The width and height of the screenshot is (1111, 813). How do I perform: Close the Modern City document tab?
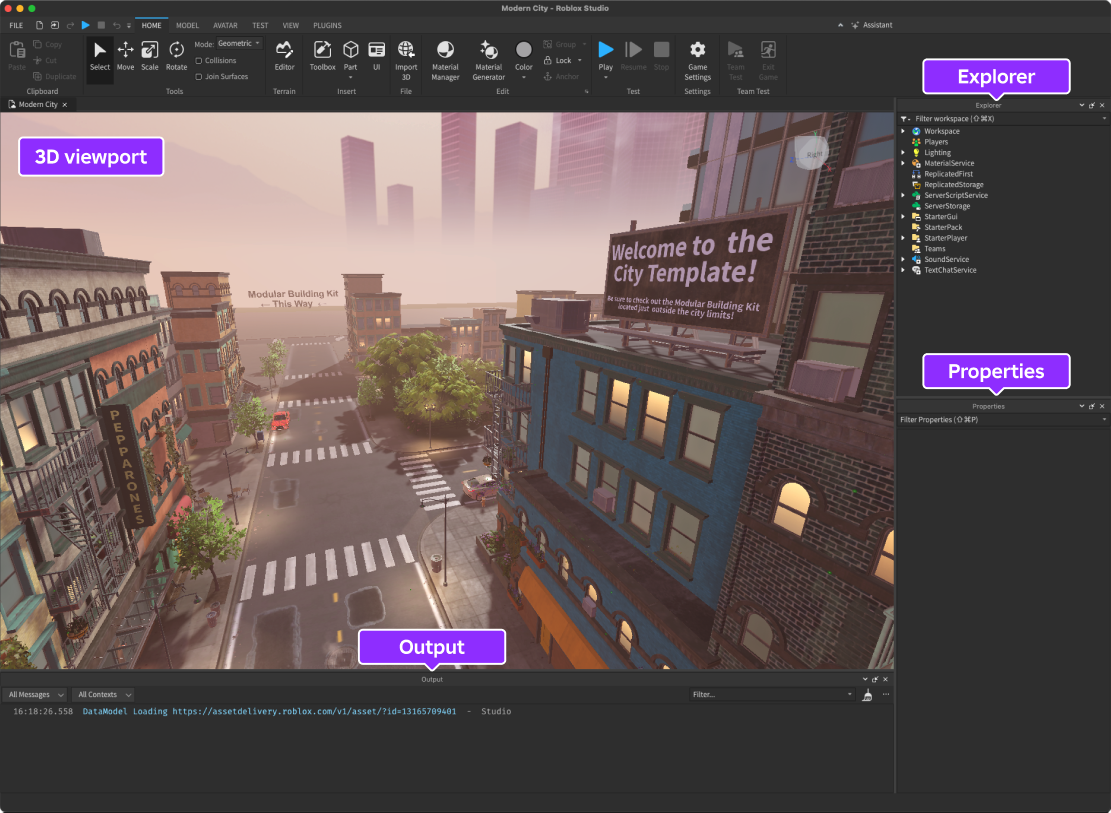pyautogui.click(x=64, y=104)
